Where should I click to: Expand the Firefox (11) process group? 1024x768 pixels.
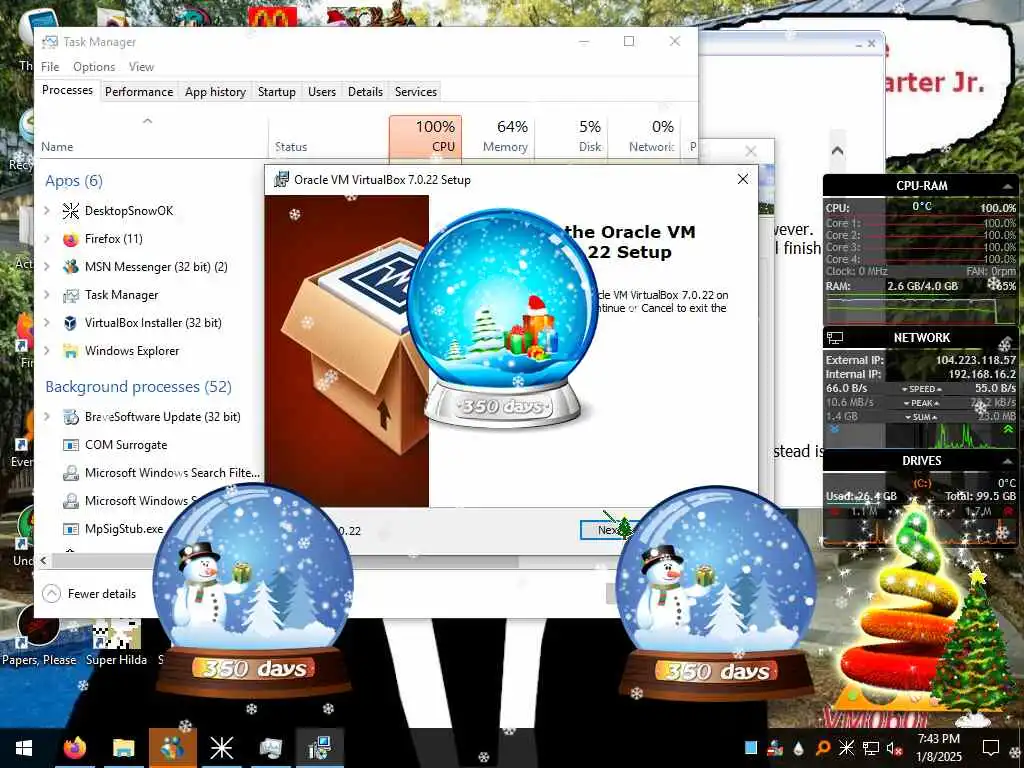pyautogui.click(x=47, y=239)
